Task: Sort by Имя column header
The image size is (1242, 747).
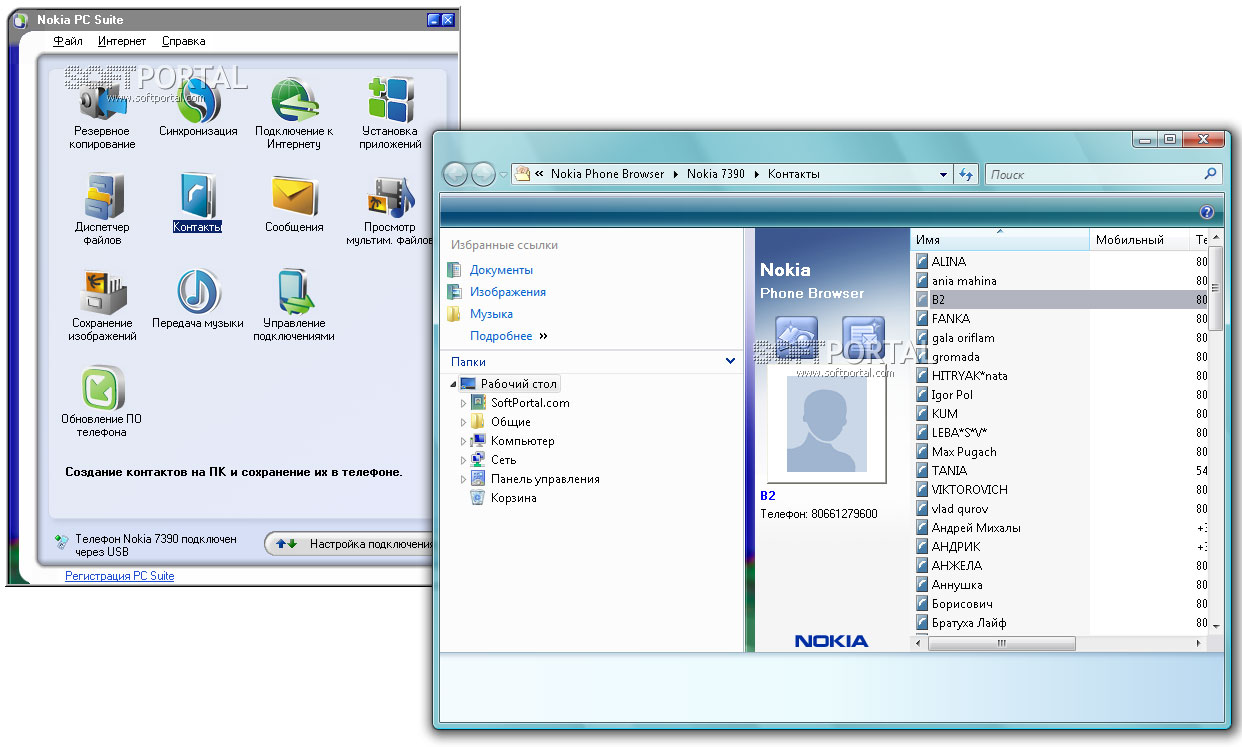Action: click(x=999, y=240)
